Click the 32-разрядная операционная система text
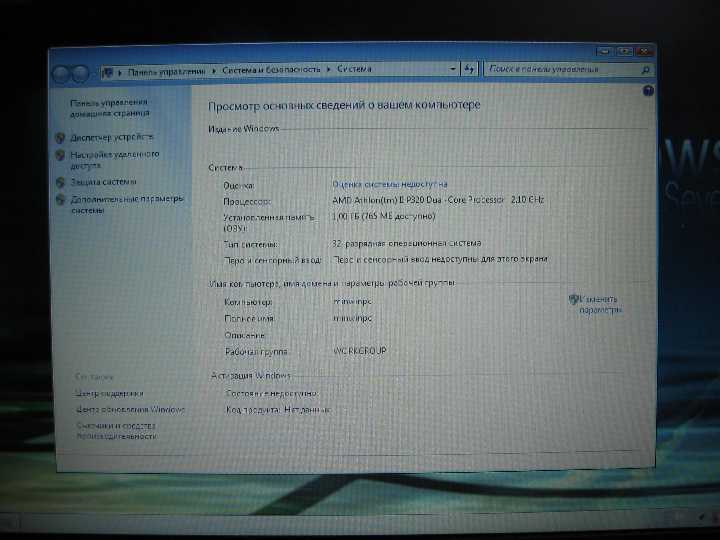The width and height of the screenshot is (720, 540). (407, 243)
